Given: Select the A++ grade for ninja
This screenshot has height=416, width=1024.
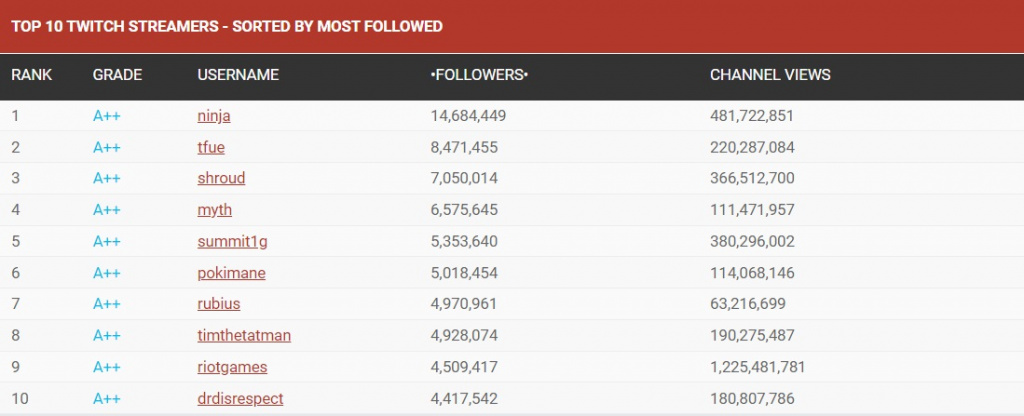Looking at the screenshot, I should point(106,116).
